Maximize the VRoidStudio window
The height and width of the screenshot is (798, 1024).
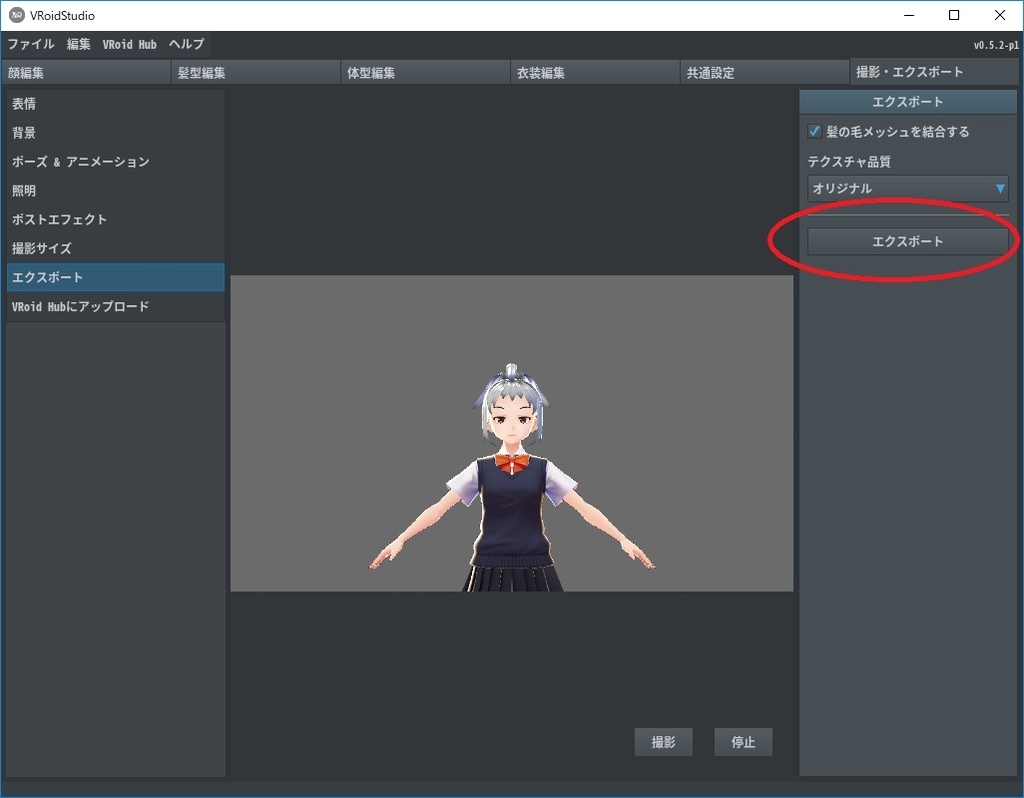tap(954, 15)
